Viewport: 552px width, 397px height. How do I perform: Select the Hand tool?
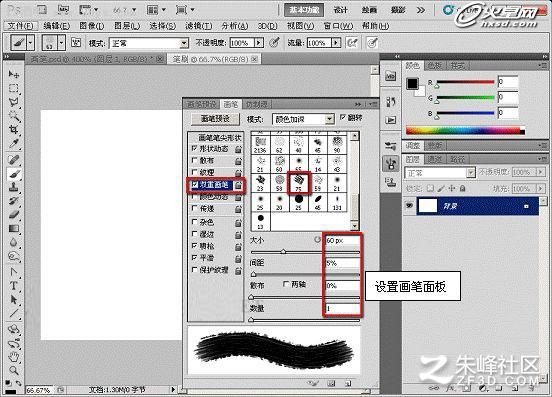pyautogui.click(x=14, y=357)
